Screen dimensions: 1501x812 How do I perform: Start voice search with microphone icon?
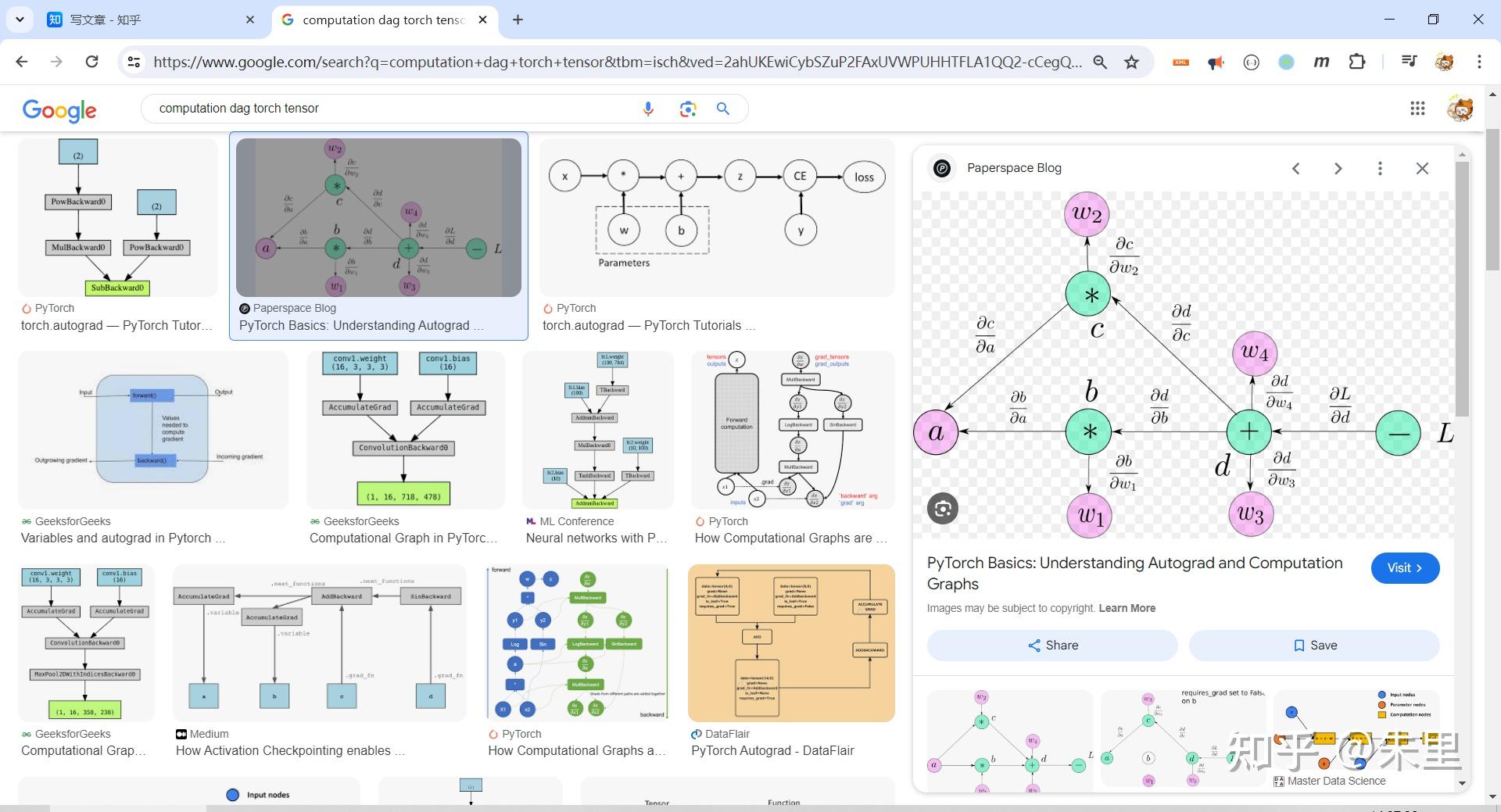(648, 109)
